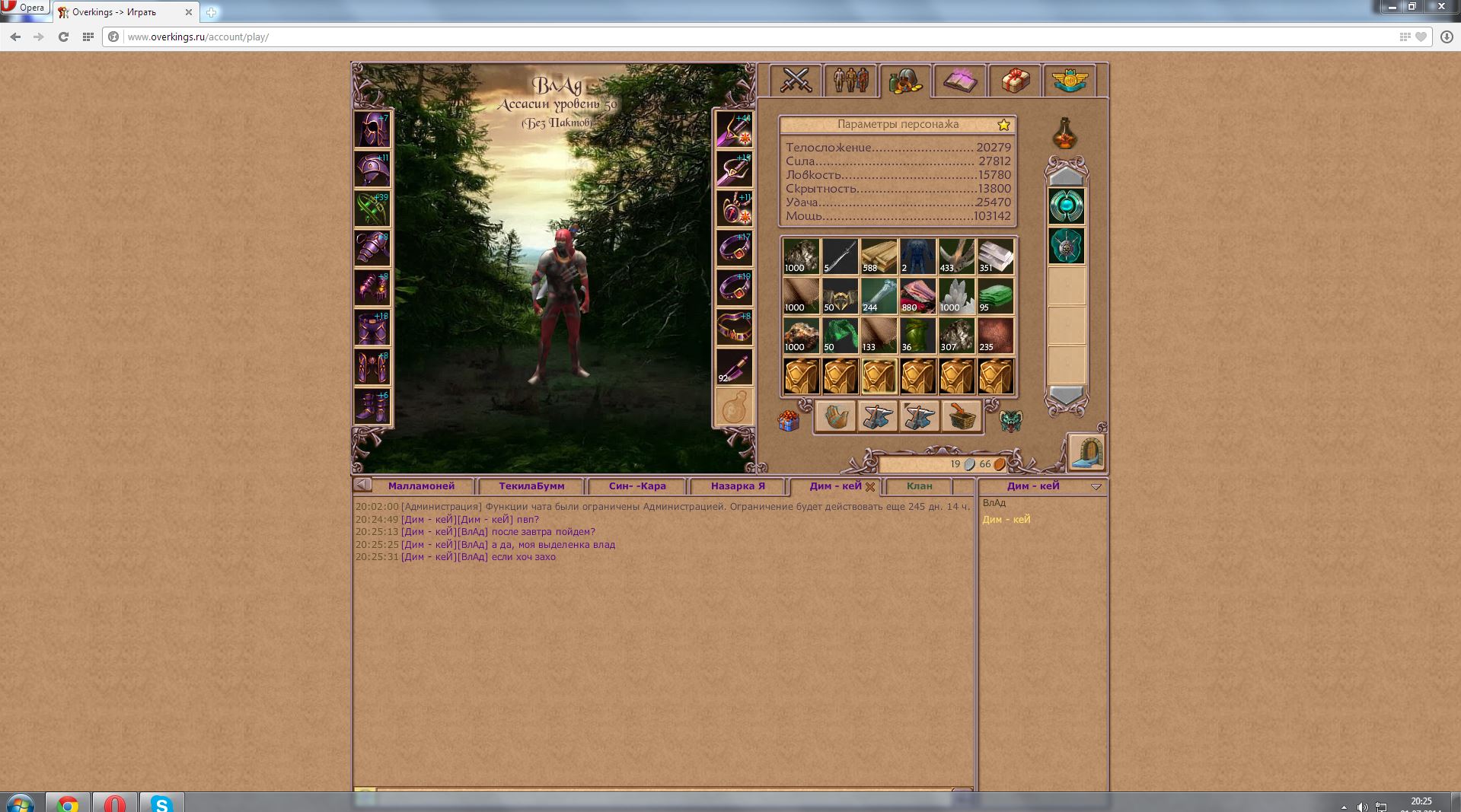The height and width of the screenshot is (812, 1461).
Task: Select the equipped amulet +11
Action: 734,209
